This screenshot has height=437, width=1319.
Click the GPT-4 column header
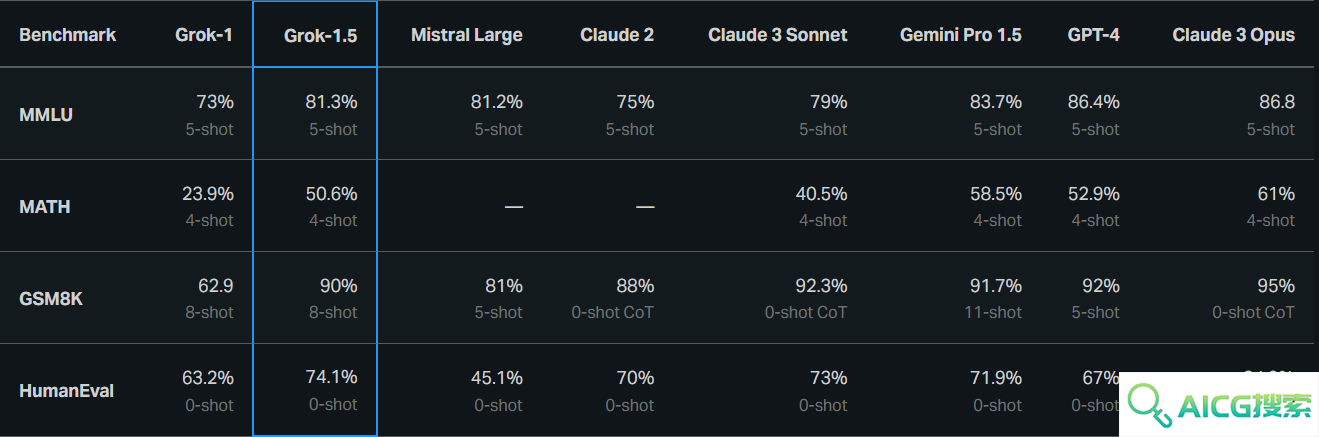(1094, 35)
